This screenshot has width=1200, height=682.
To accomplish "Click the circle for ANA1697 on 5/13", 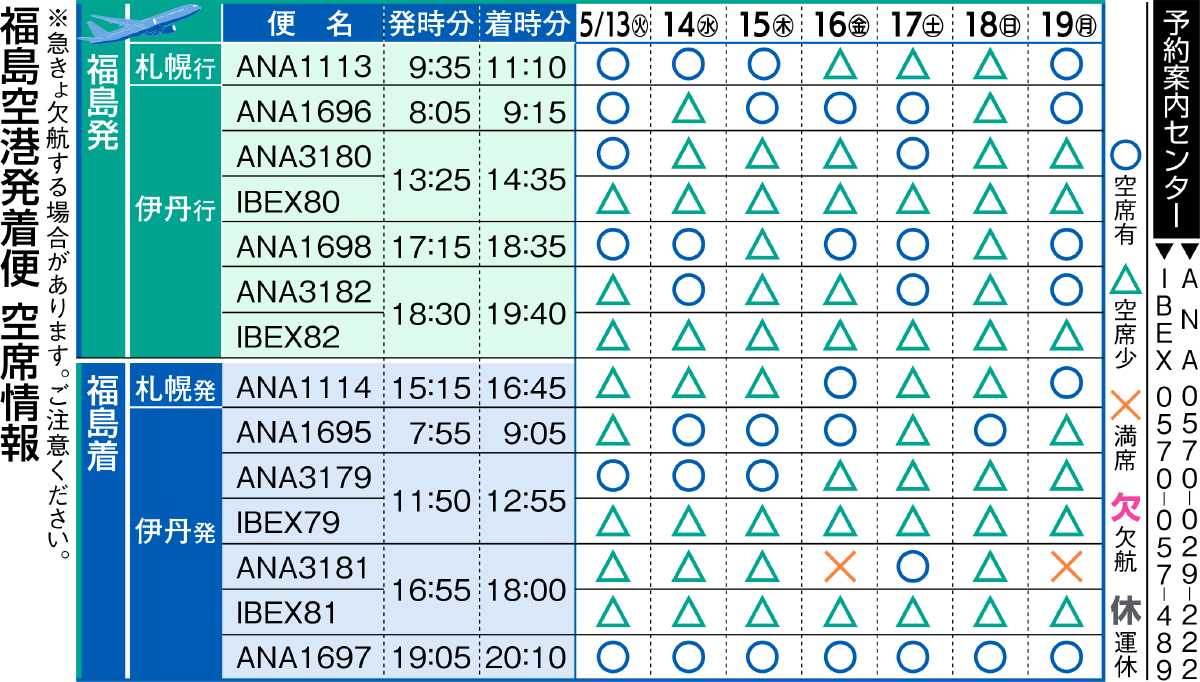I will tap(613, 657).
